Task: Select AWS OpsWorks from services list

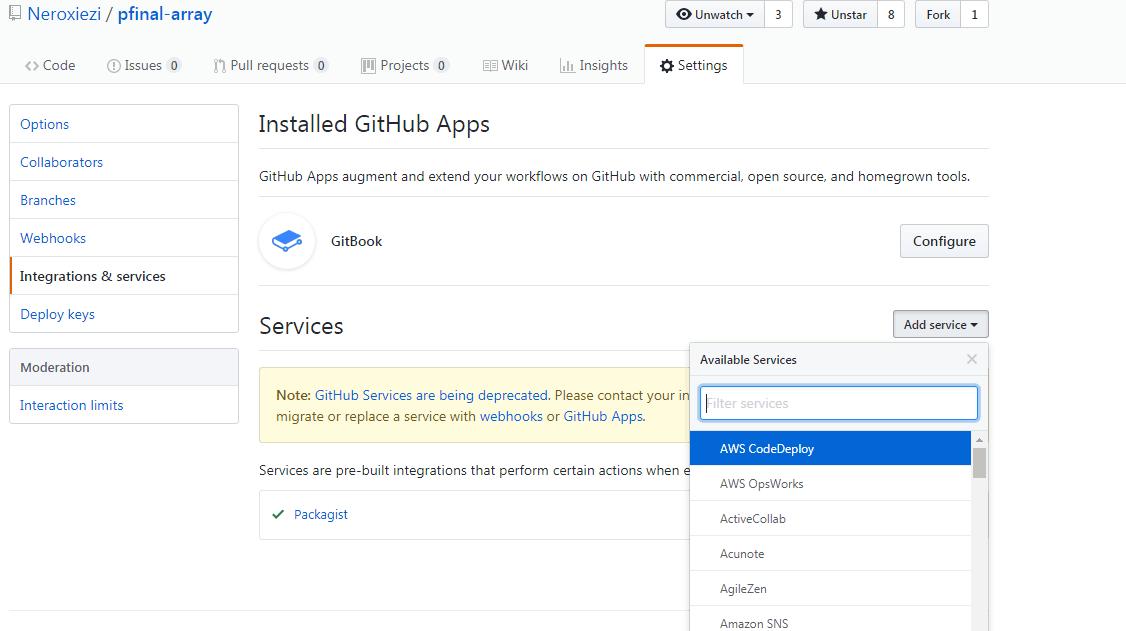Action: point(830,484)
